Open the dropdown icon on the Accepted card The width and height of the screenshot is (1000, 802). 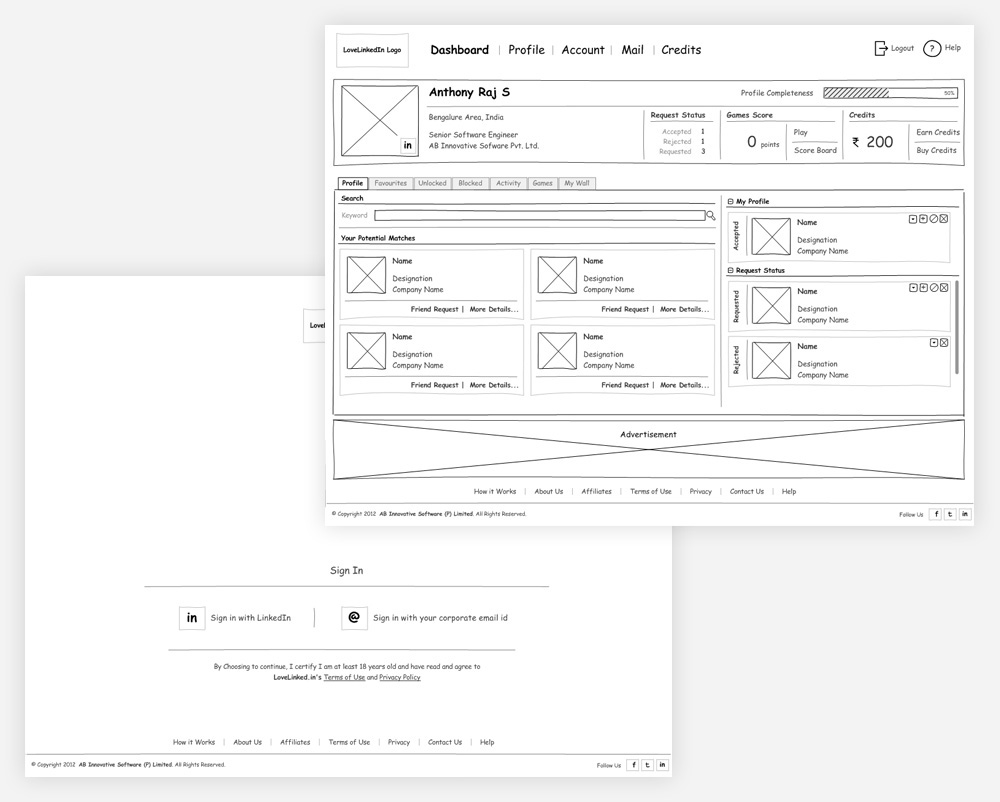point(913,219)
